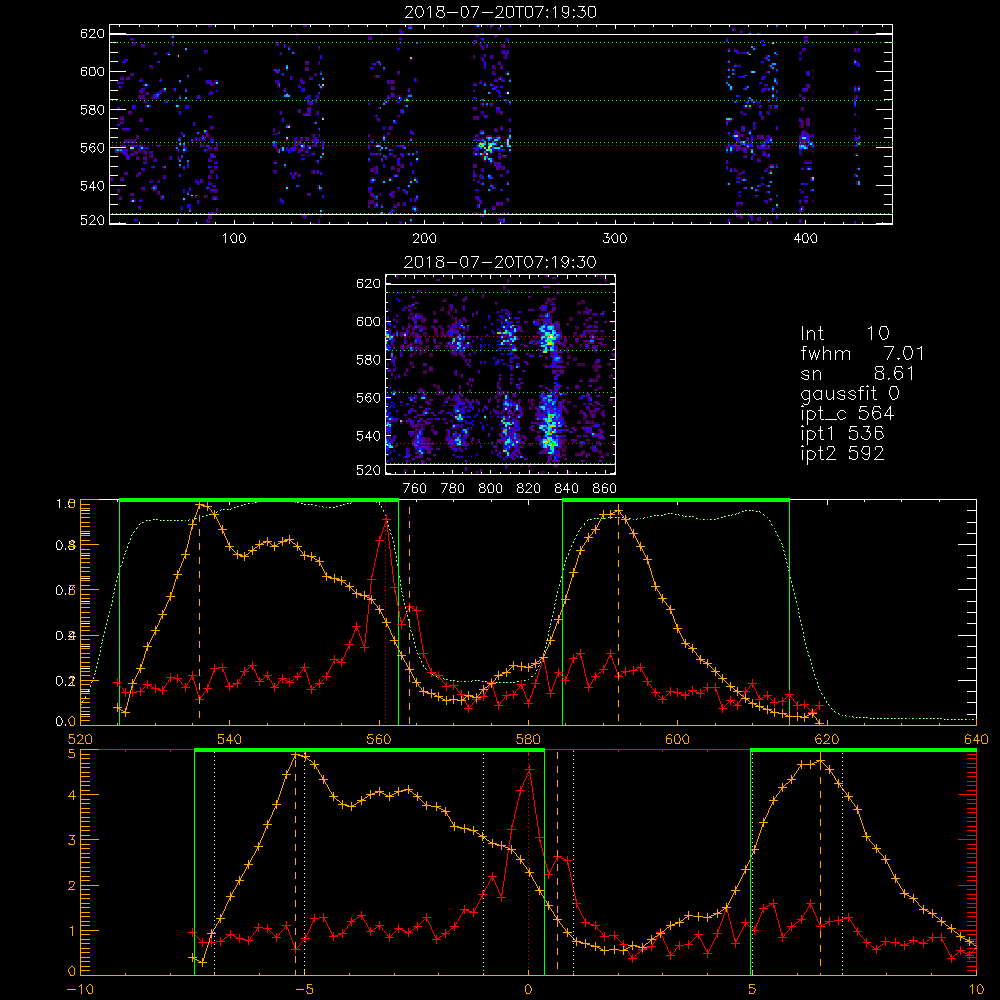1000x1000 pixels.
Task: Click the y-axis label 5 of the lower plot
Action: click(x=71, y=753)
